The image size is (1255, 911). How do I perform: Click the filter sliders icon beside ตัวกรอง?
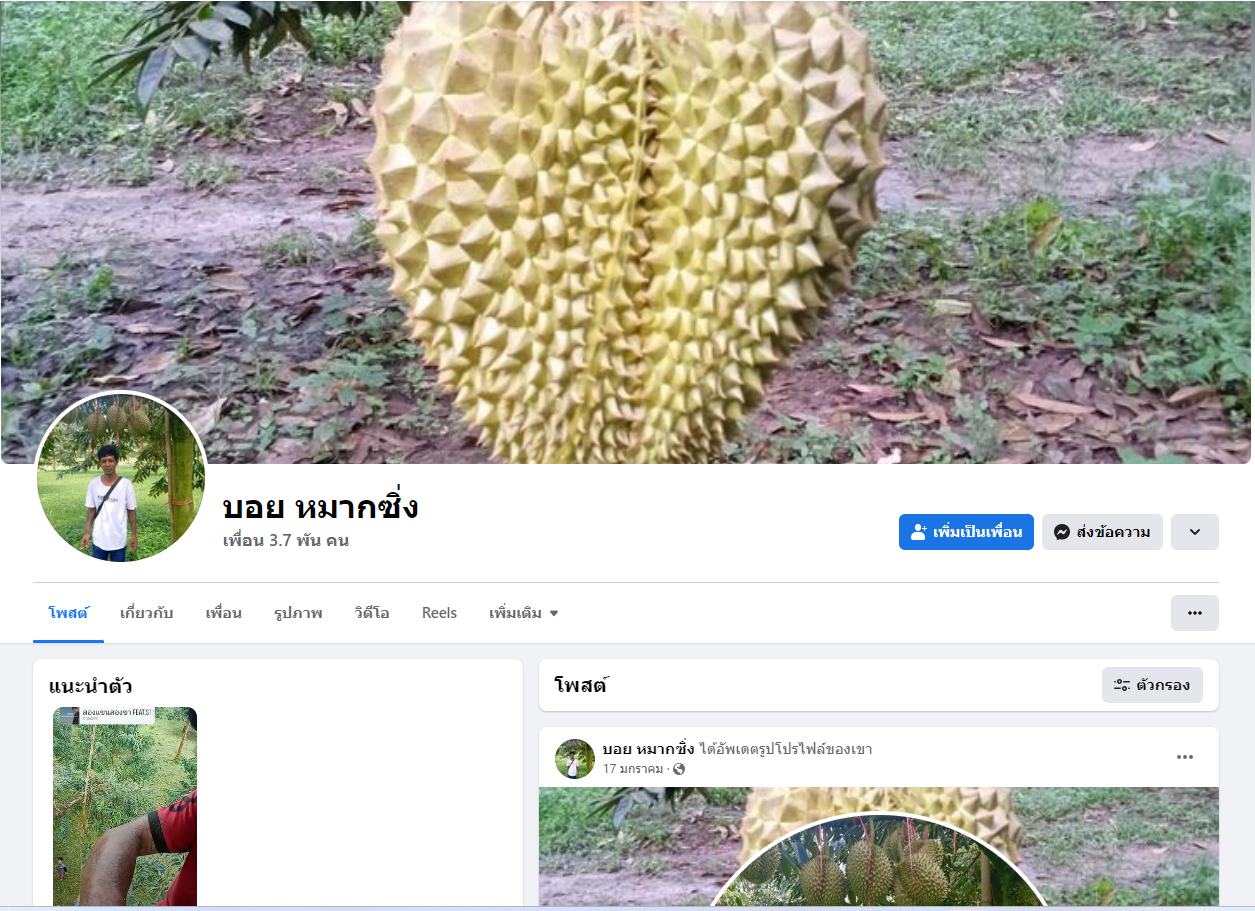click(x=1122, y=685)
